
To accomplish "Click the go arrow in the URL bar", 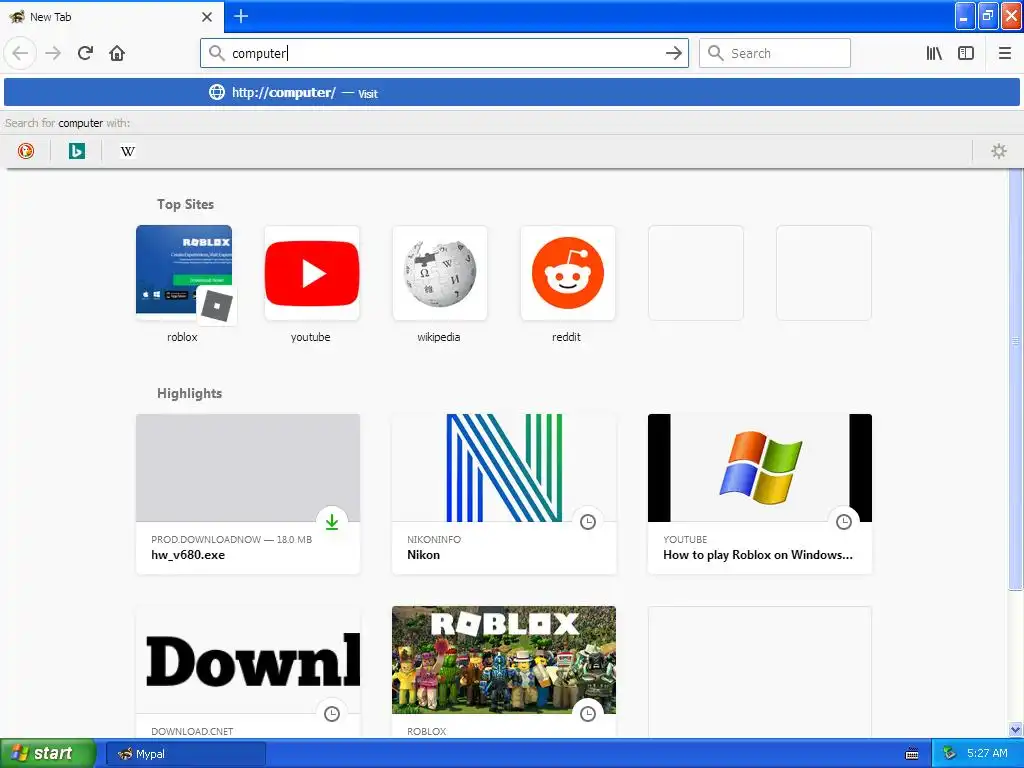I will click(x=673, y=53).
